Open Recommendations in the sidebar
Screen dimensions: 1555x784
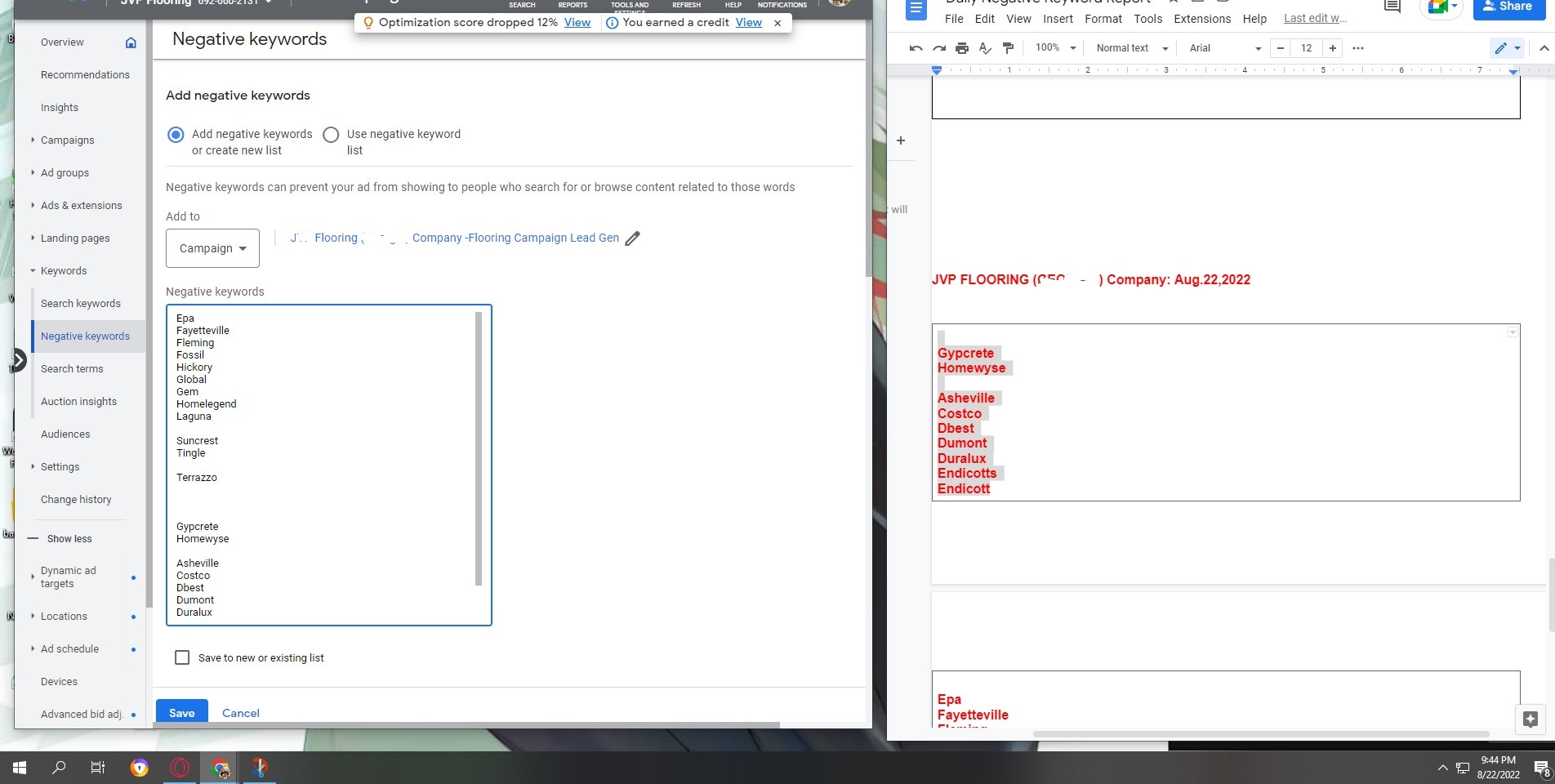click(85, 74)
